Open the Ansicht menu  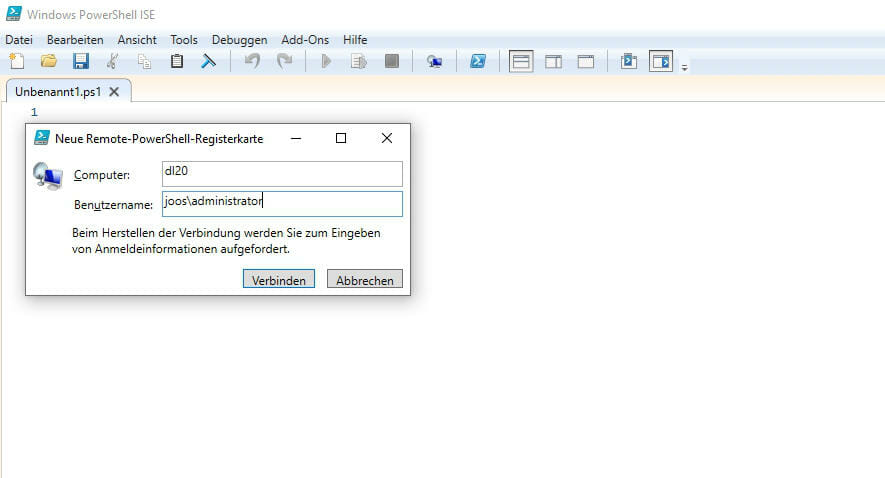(137, 40)
